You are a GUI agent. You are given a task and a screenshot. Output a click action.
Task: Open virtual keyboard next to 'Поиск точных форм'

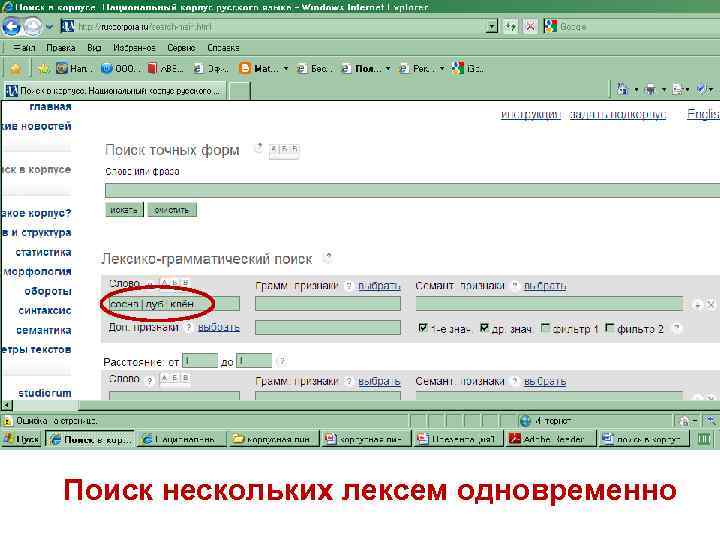(284, 149)
